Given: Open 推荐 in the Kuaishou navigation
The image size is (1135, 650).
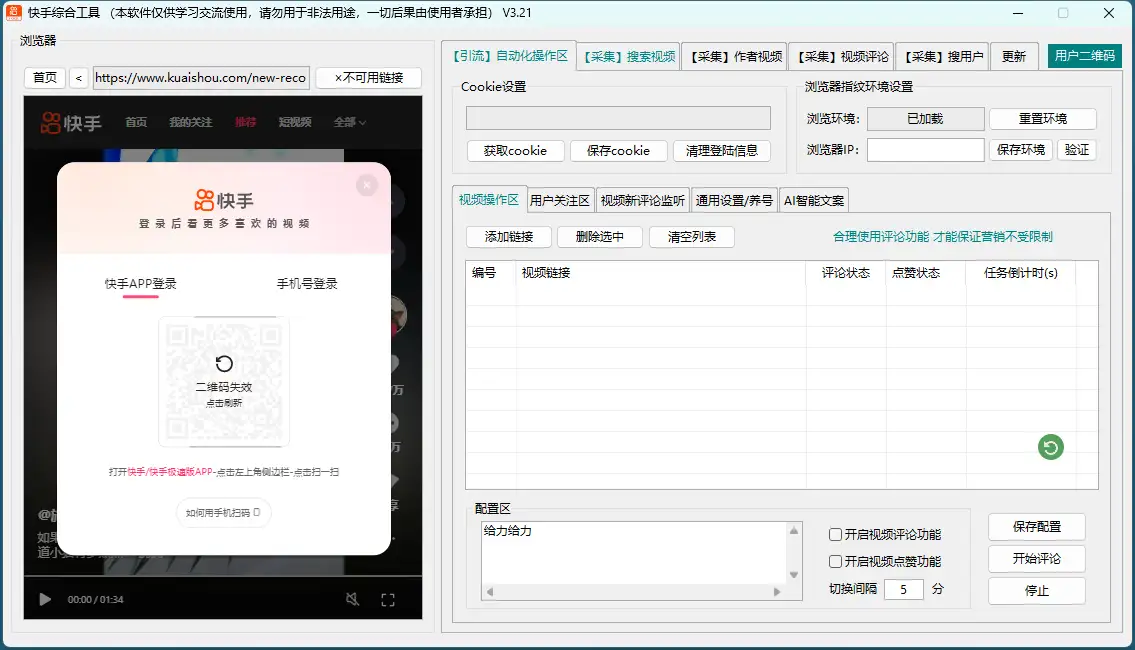Looking at the screenshot, I should point(245,122).
